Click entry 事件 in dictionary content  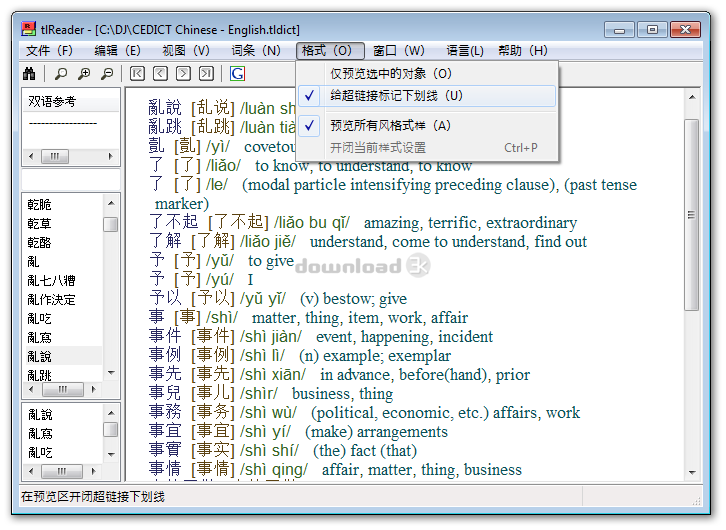coord(165,336)
